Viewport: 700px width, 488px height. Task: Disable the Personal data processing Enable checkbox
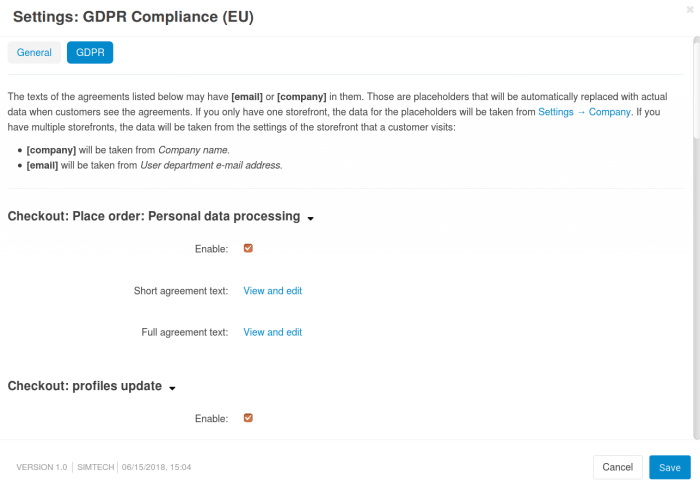pyautogui.click(x=248, y=248)
